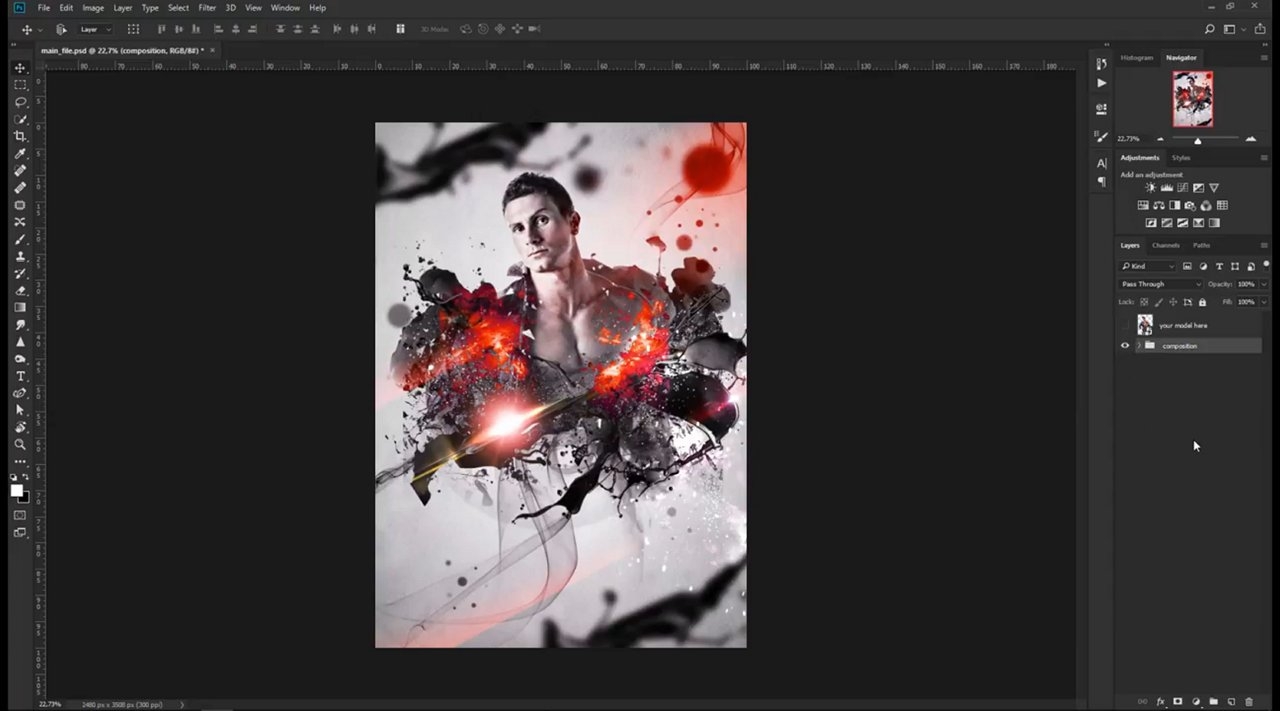Open Auto-Select Layer dropdown in options bar

[94, 29]
